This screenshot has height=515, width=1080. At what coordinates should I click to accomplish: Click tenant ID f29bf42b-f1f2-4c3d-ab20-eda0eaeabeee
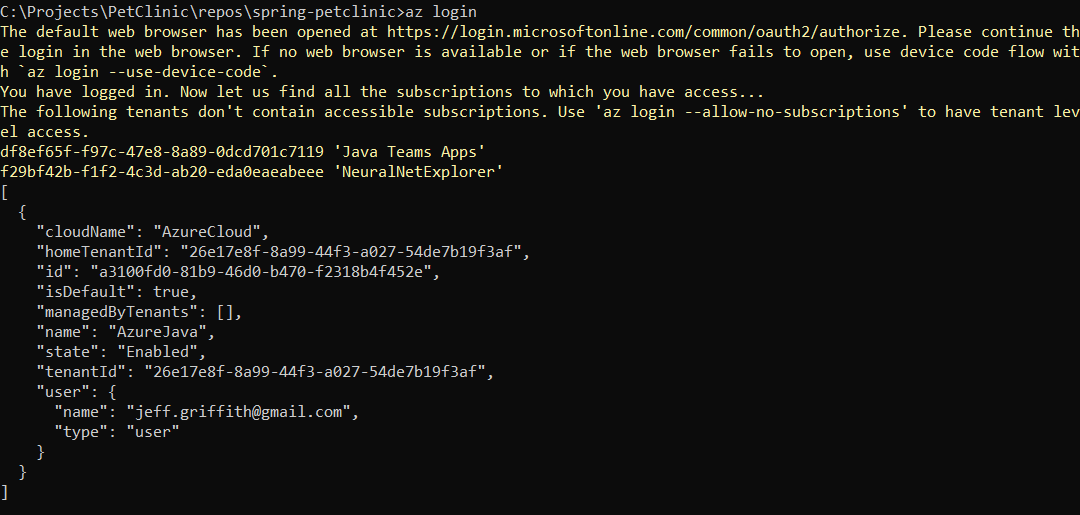[162, 172]
